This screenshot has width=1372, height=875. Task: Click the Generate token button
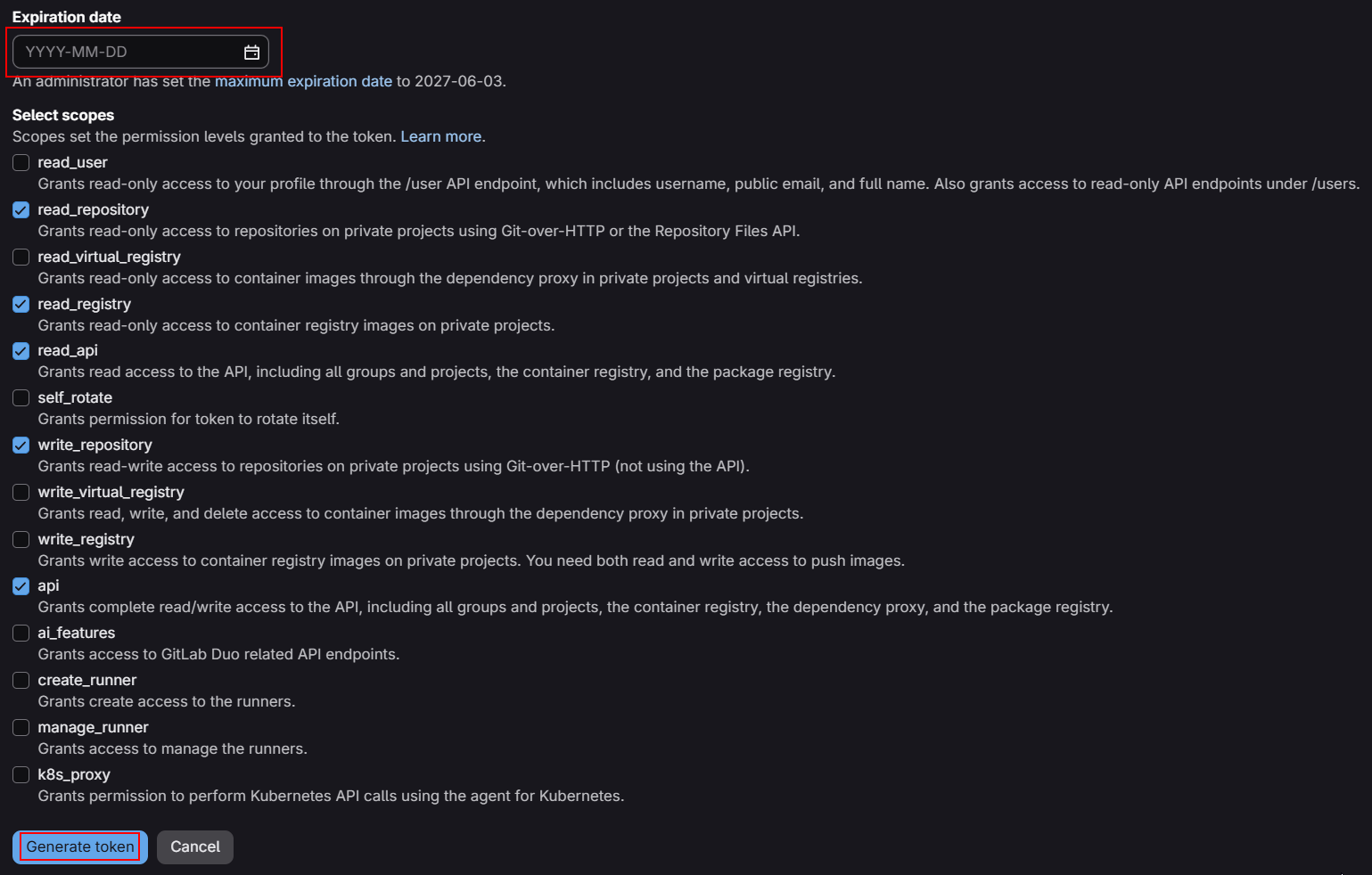pyautogui.click(x=80, y=847)
